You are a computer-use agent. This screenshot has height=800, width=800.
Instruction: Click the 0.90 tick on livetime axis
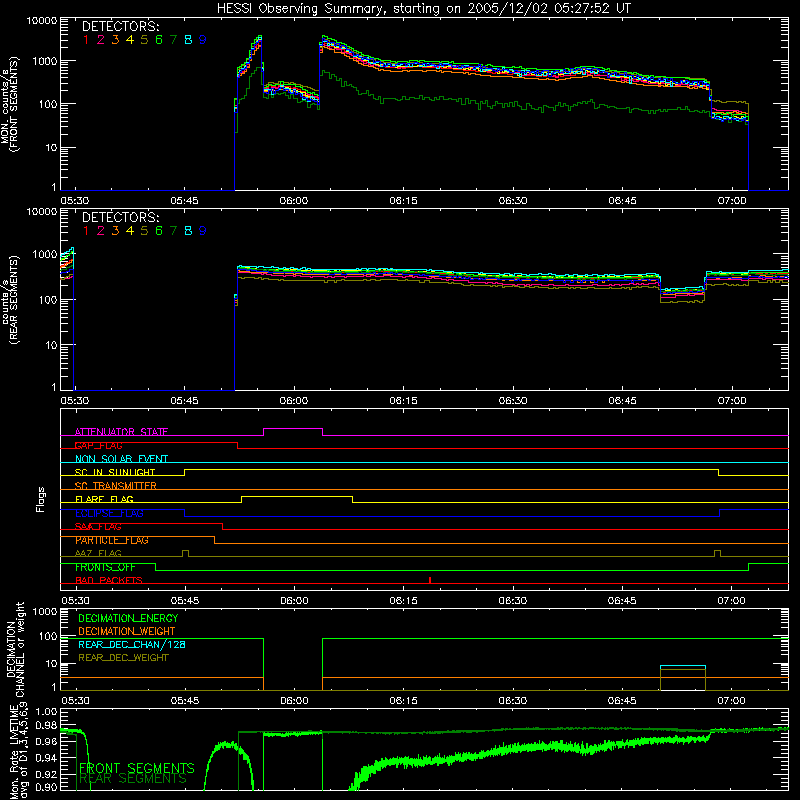[46, 787]
